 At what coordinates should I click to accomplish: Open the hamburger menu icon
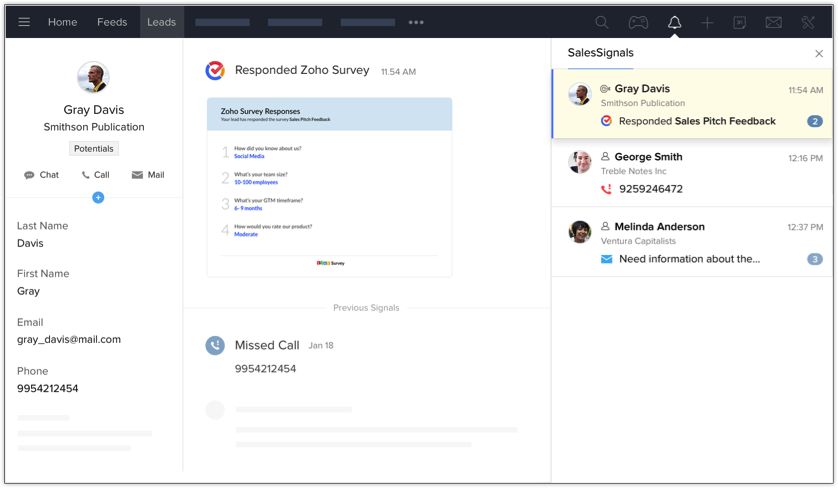[x=24, y=22]
